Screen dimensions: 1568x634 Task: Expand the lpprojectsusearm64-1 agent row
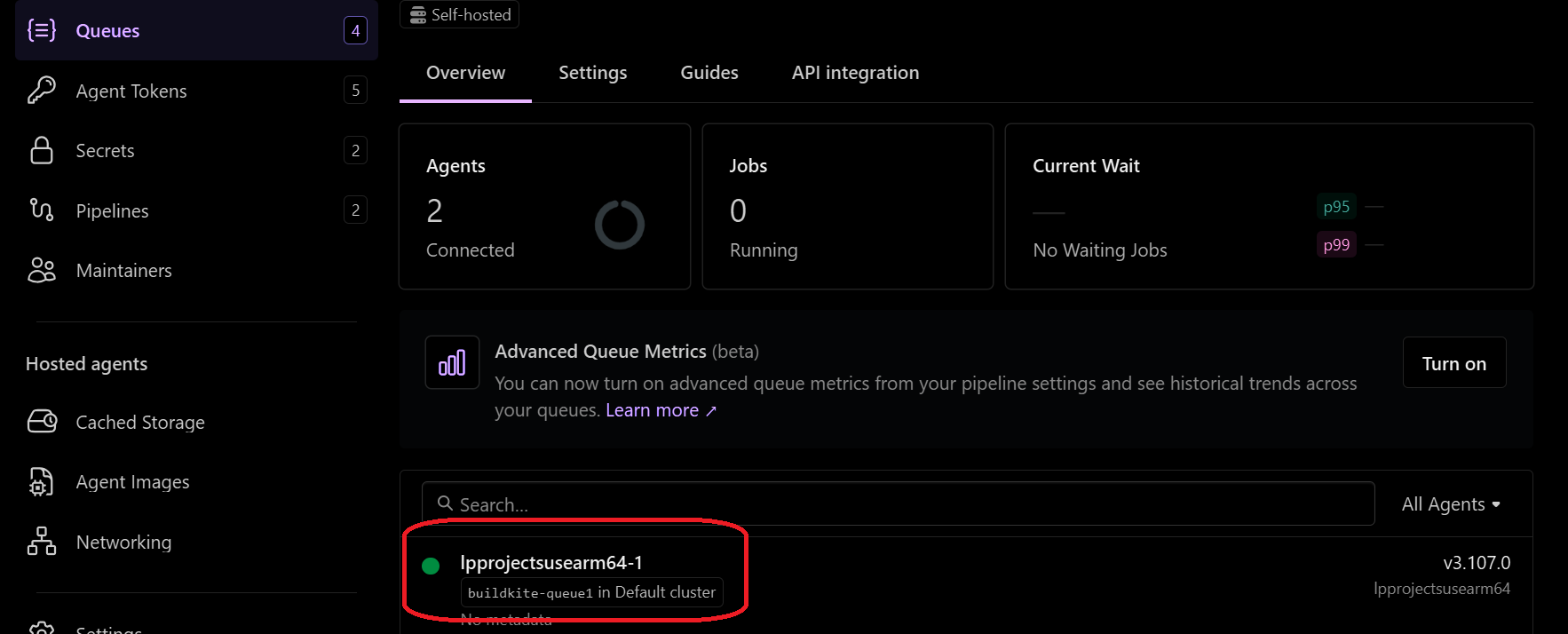553,562
